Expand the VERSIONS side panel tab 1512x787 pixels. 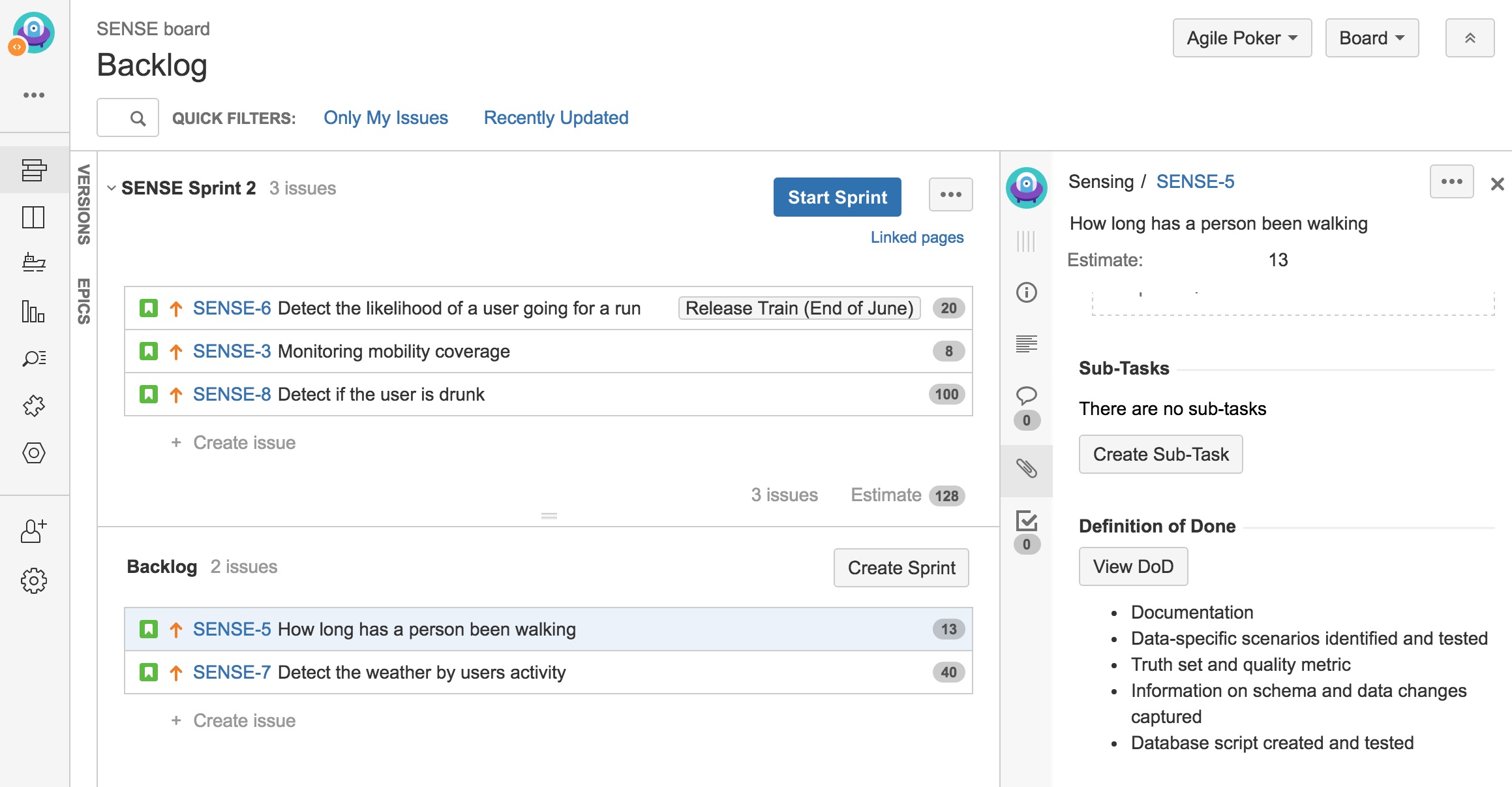click(83, 204)
